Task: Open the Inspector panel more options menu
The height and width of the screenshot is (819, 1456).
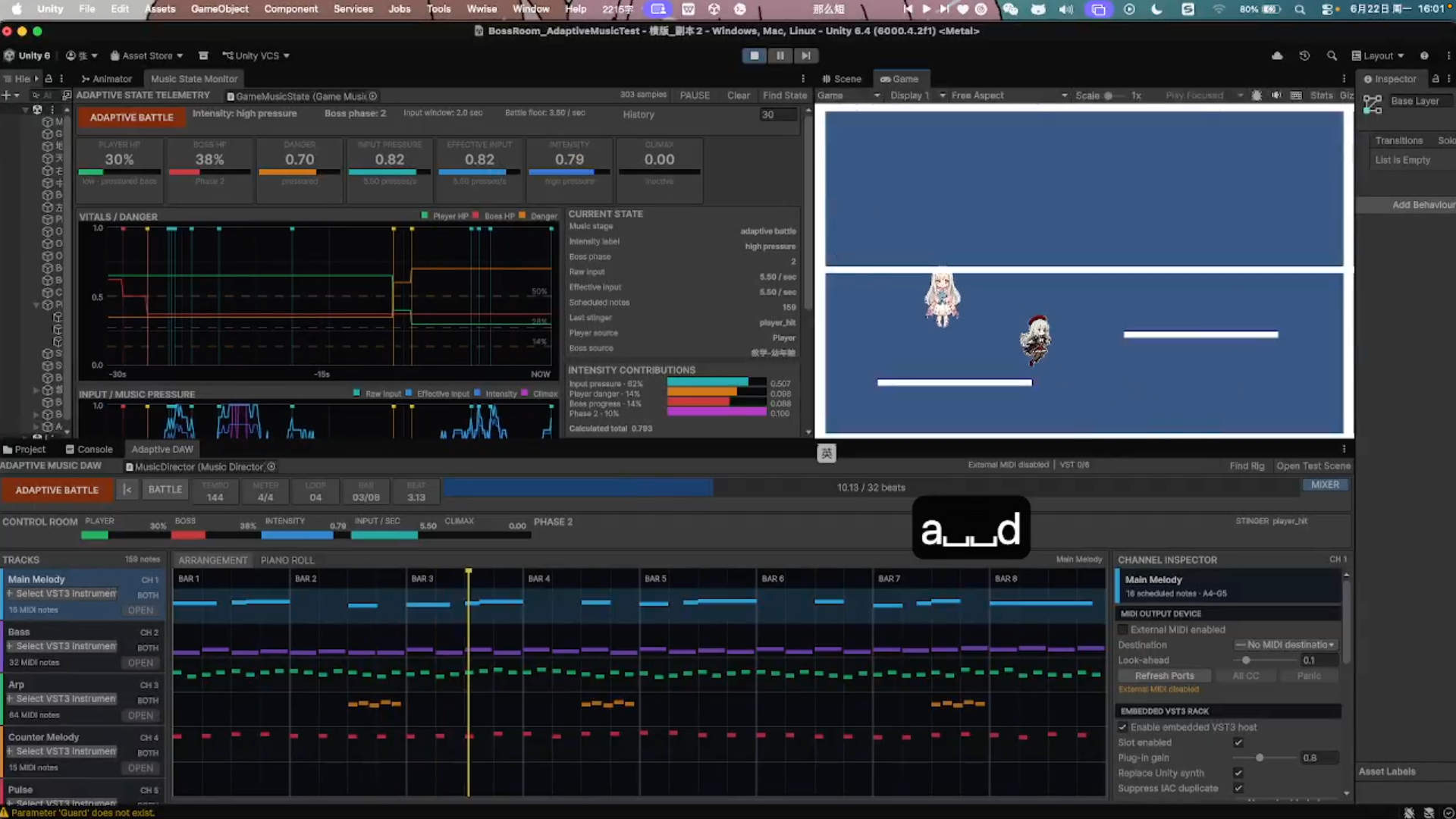Action: tap(1448, 78)
